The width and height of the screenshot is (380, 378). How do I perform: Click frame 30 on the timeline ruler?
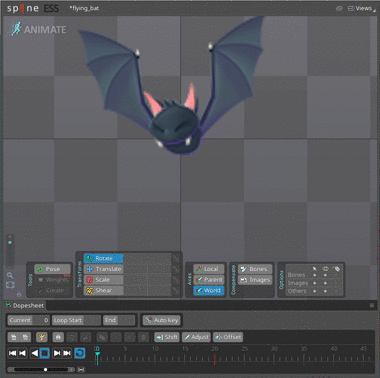[x=274, y=349]
